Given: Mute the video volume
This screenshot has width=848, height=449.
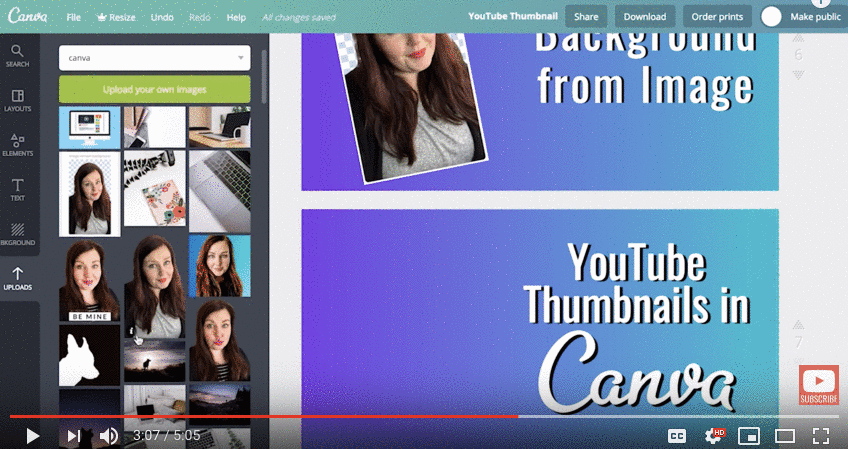Looking at the screenshot, I should click(x=109, y=436).
